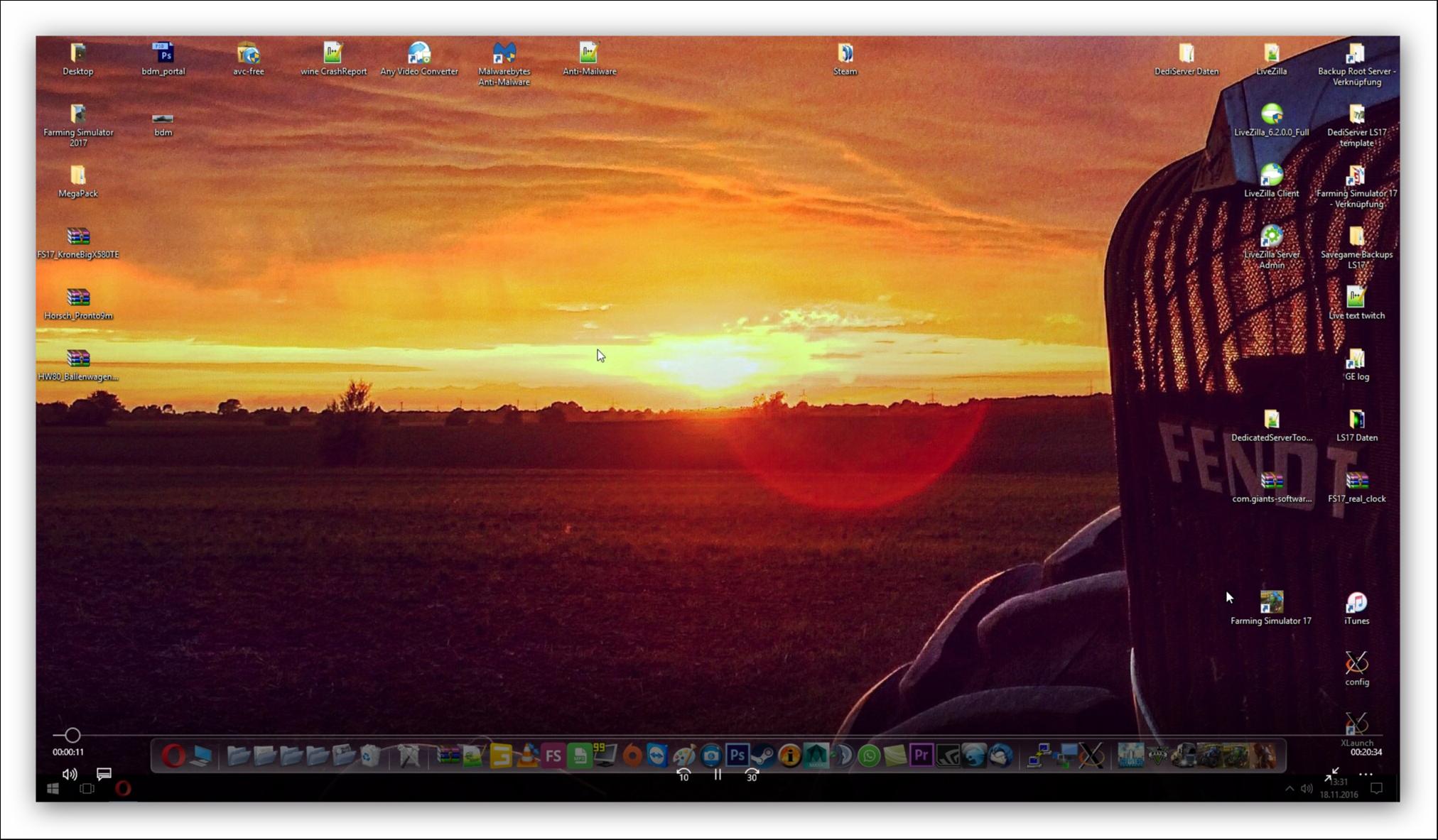Open the Anti-Mailware text file icon

589,59
